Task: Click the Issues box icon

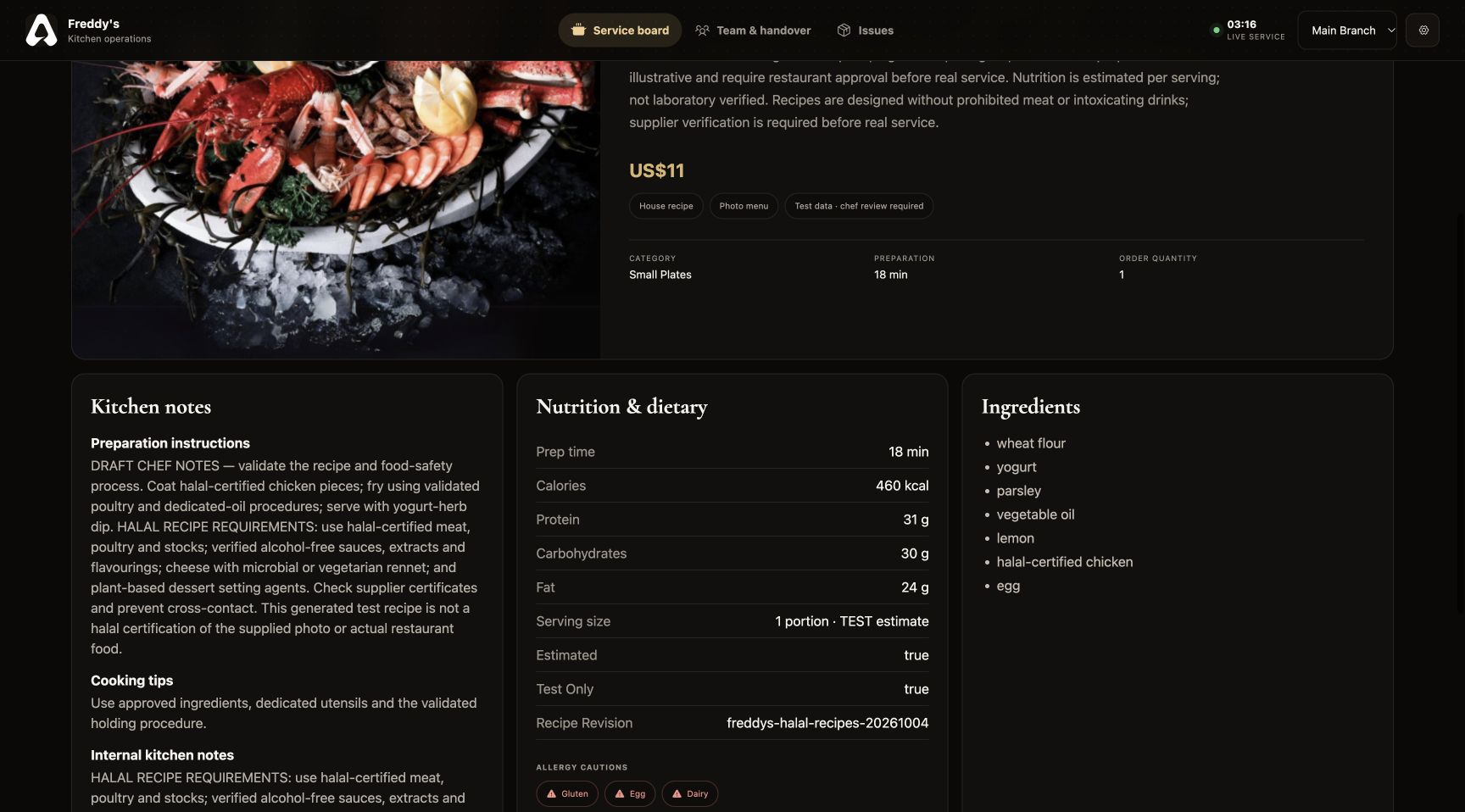Action: 844,31
